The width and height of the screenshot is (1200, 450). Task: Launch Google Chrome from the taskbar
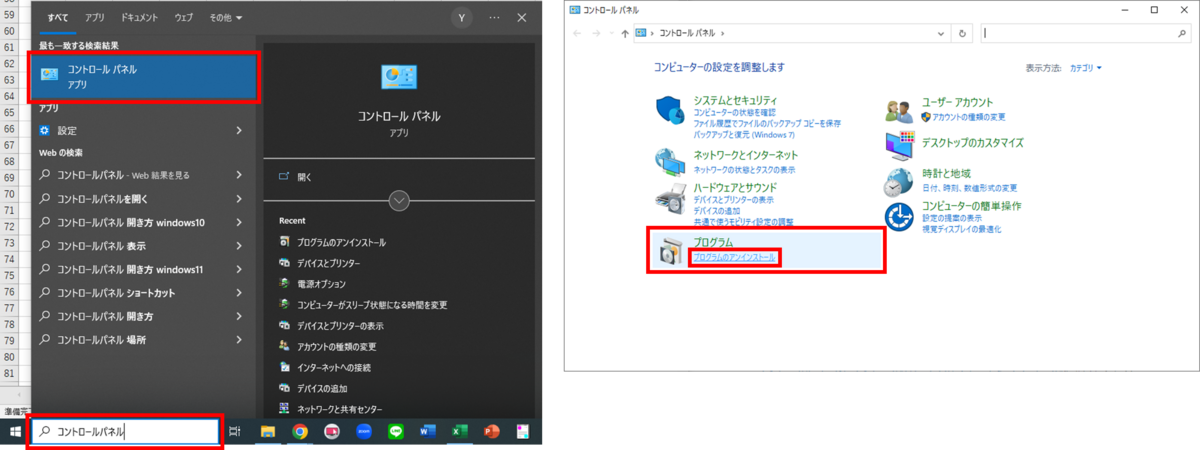click(x=299, y=431)
